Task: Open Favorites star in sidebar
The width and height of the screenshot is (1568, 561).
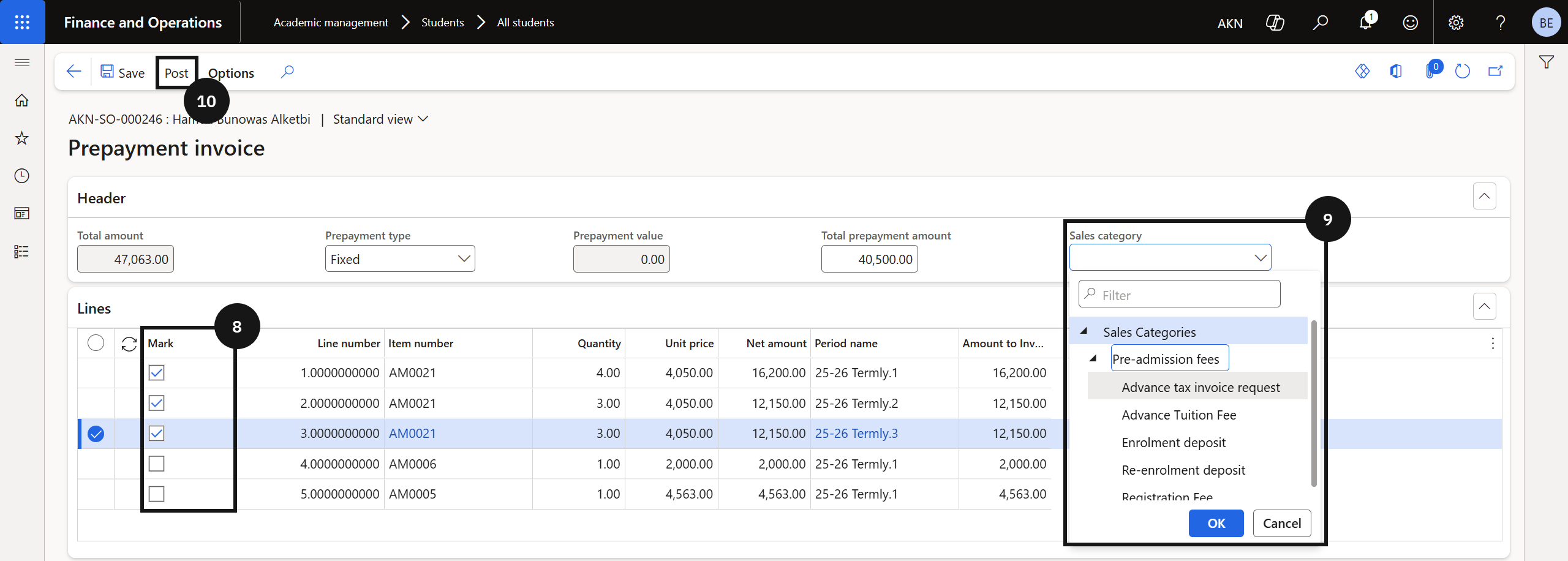Action: pyautogui.click(x=22, y=138)
